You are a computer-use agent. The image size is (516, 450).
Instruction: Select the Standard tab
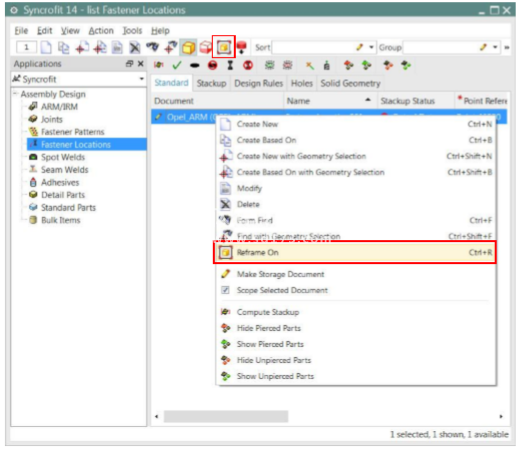(171, 83)
